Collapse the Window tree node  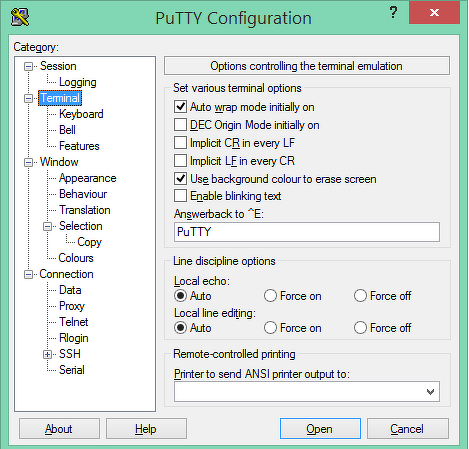[29, 162]
